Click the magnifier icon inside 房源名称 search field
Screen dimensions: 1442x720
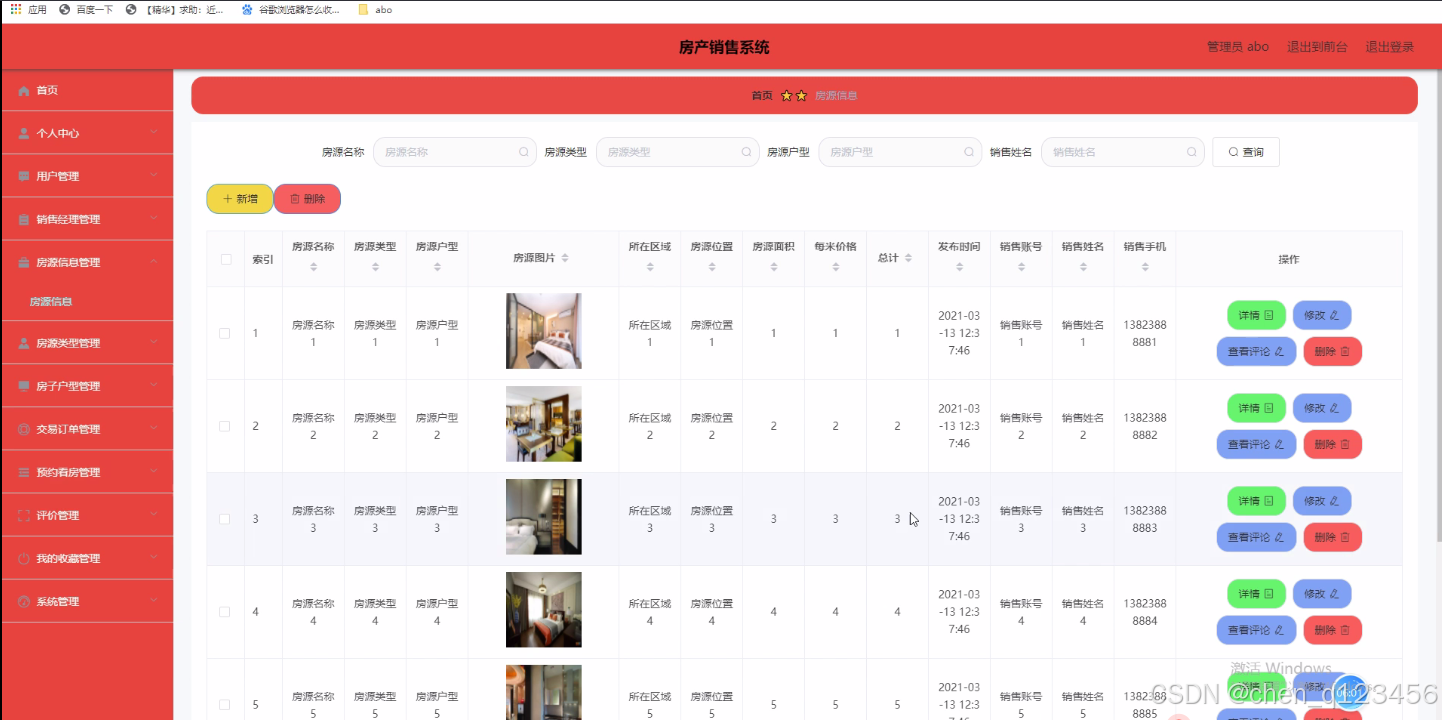[x=523, y=151]
